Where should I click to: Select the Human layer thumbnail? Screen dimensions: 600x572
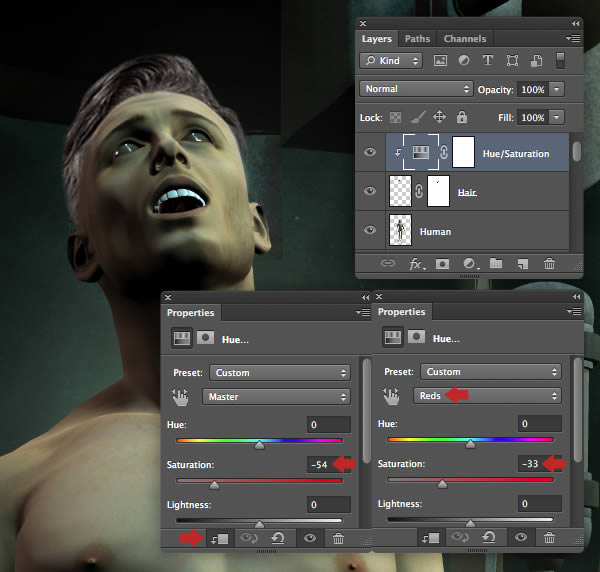[400, 230]
